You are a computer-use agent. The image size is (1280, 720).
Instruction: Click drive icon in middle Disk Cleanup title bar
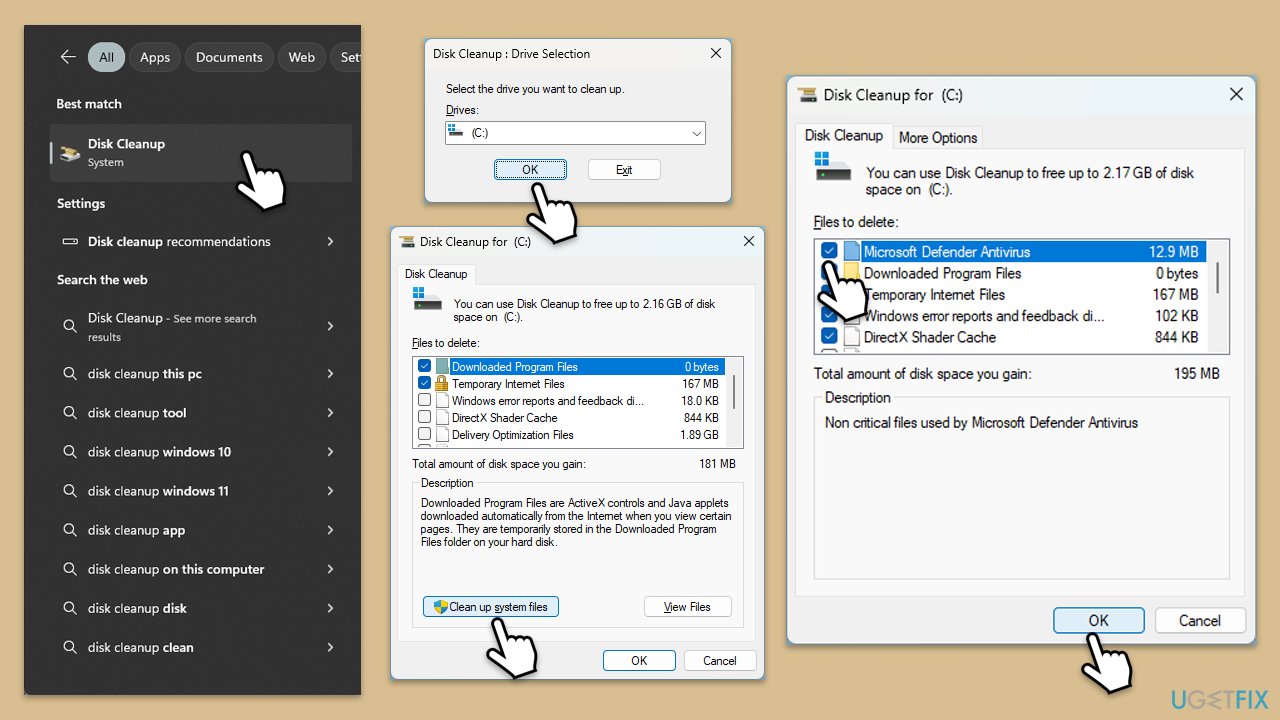coord(407,241)
